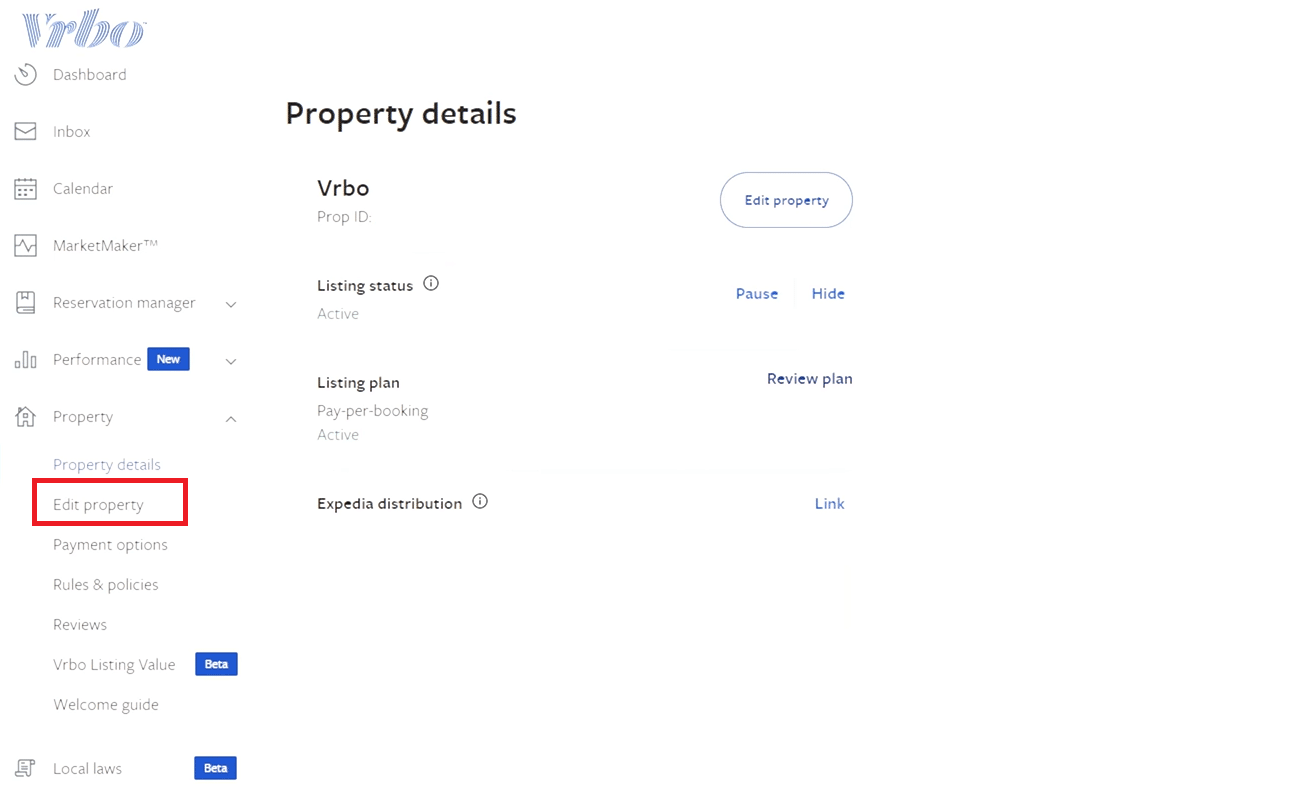The height and width of the screenshot is (810, 1297).
Task: Open MarketMaker using its graph icon
Action: pos(24,245)
